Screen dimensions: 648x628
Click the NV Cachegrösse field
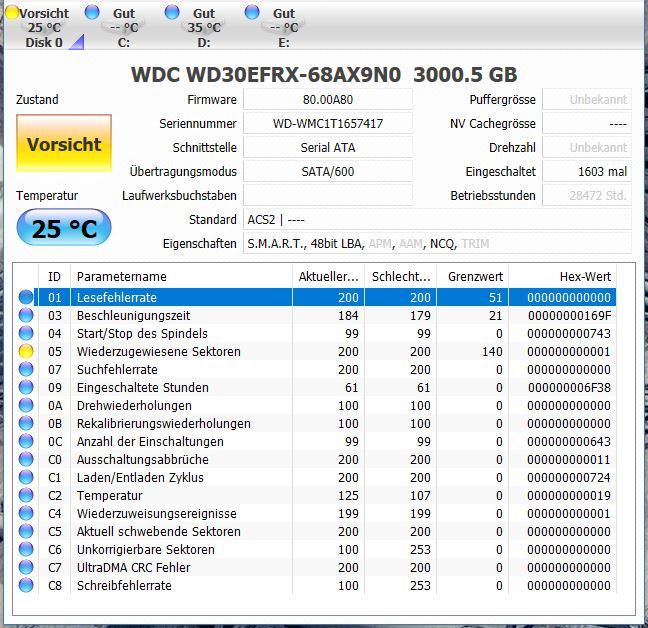(587, 124)
